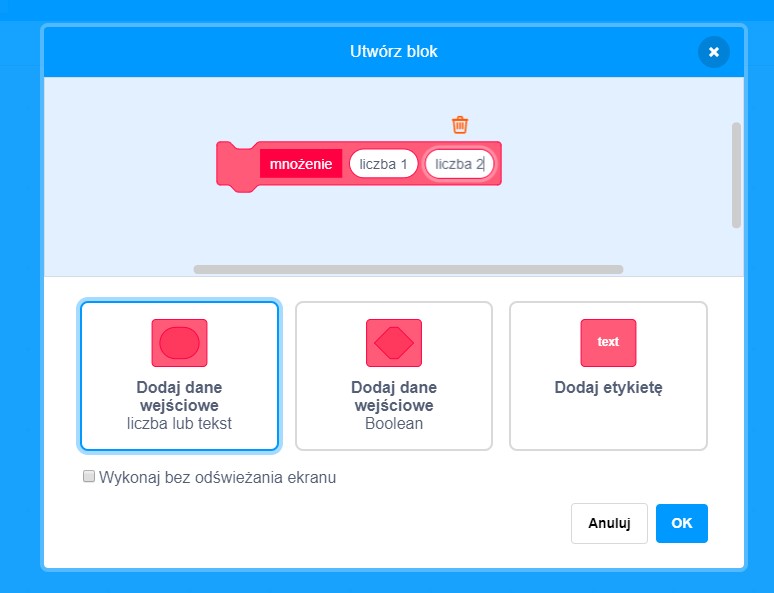
Task: Select the 'Dodaj etykietę' option caption
Action: click(x=608, y=388)
